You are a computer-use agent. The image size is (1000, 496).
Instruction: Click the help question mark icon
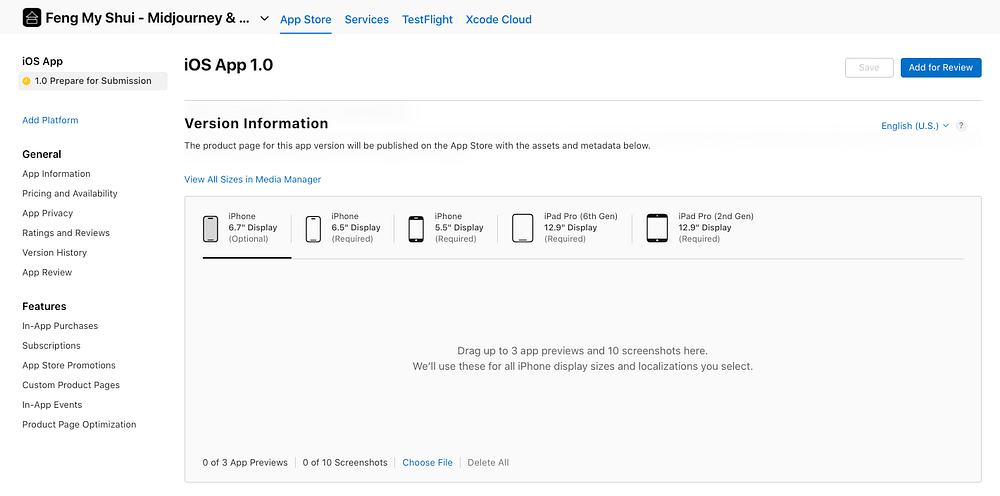(x=961, y=126)
